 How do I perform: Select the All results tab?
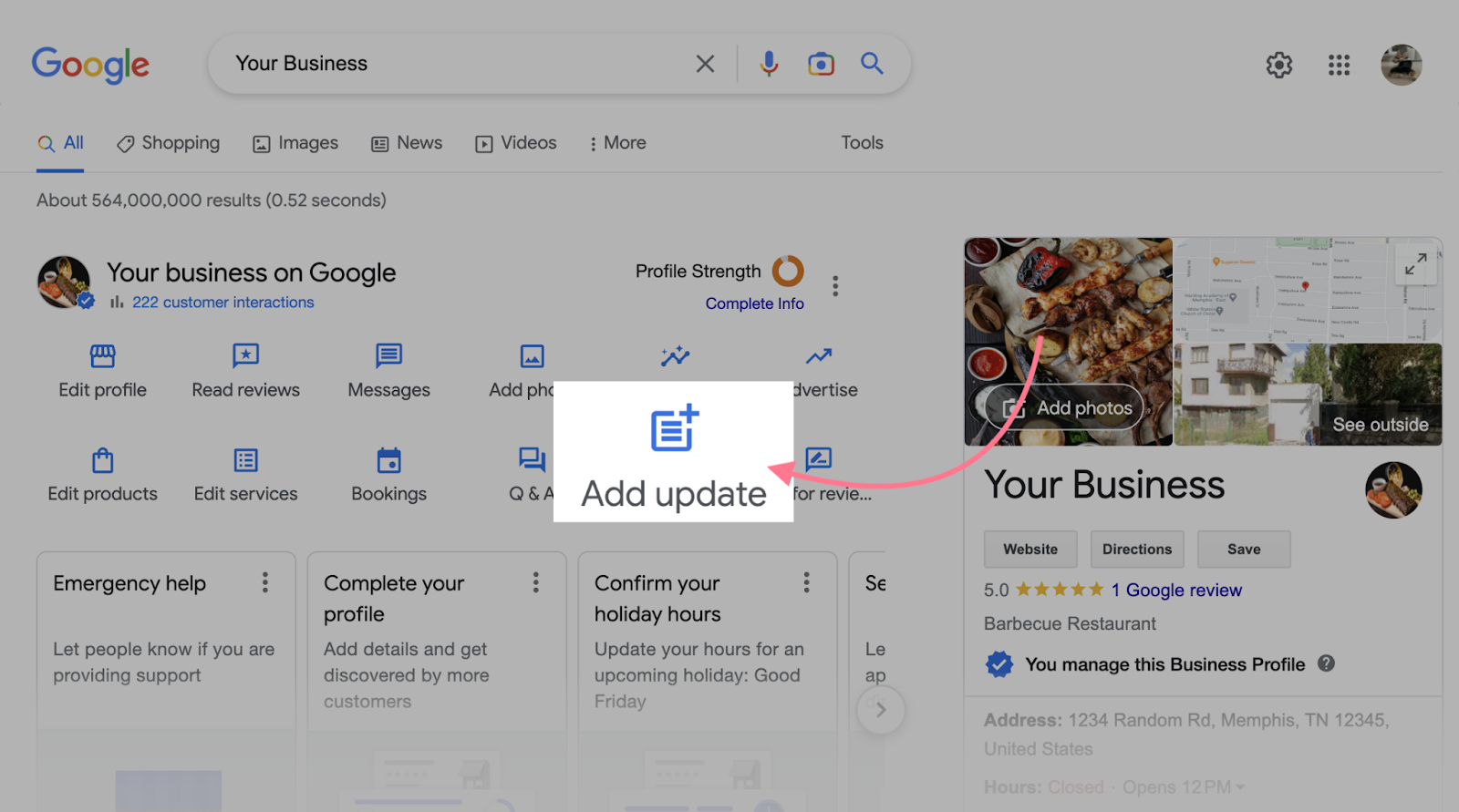coord(60,143)
